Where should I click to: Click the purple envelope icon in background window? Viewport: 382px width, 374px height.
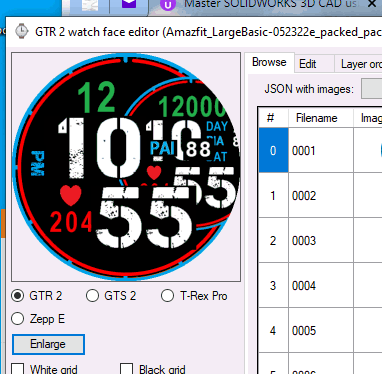(129, 4)
